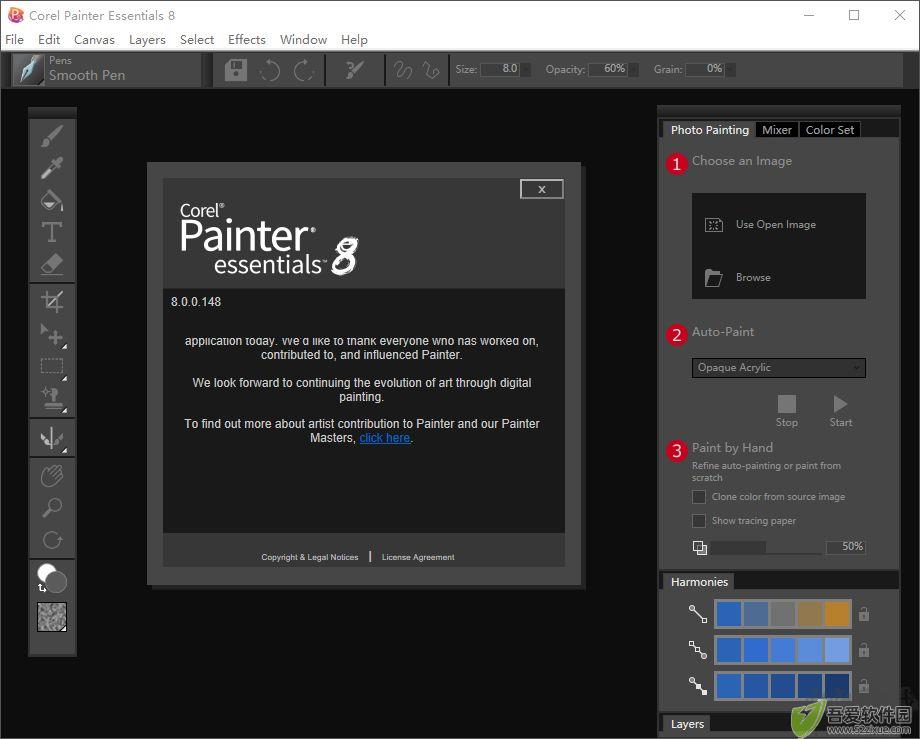This screenshot has height=739, width=920.
Task: Open Copyright & Legal Notices link
Action: coord(310,557)
